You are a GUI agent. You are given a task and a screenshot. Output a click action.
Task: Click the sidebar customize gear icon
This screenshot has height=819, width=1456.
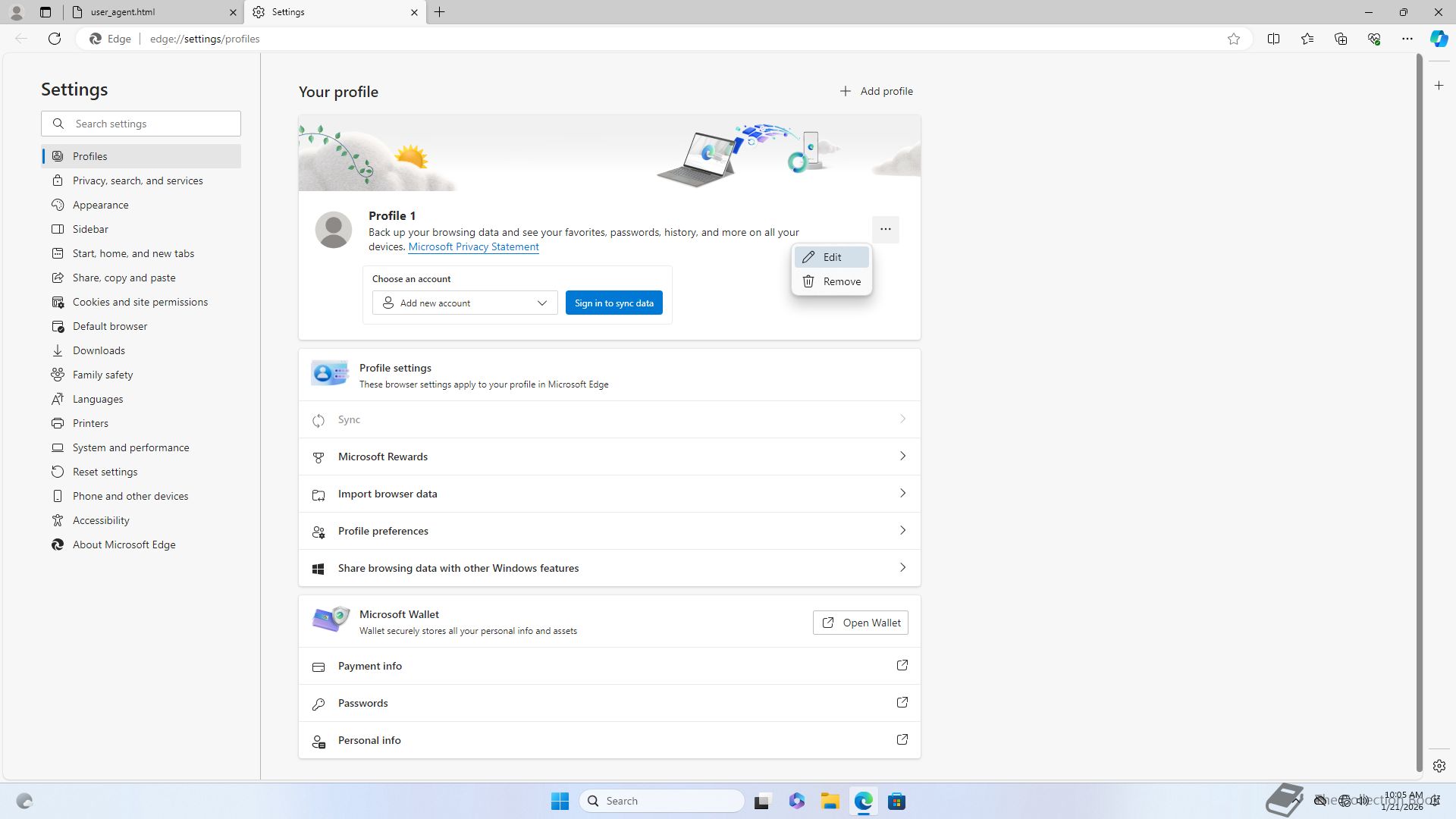click(1439, 766)
